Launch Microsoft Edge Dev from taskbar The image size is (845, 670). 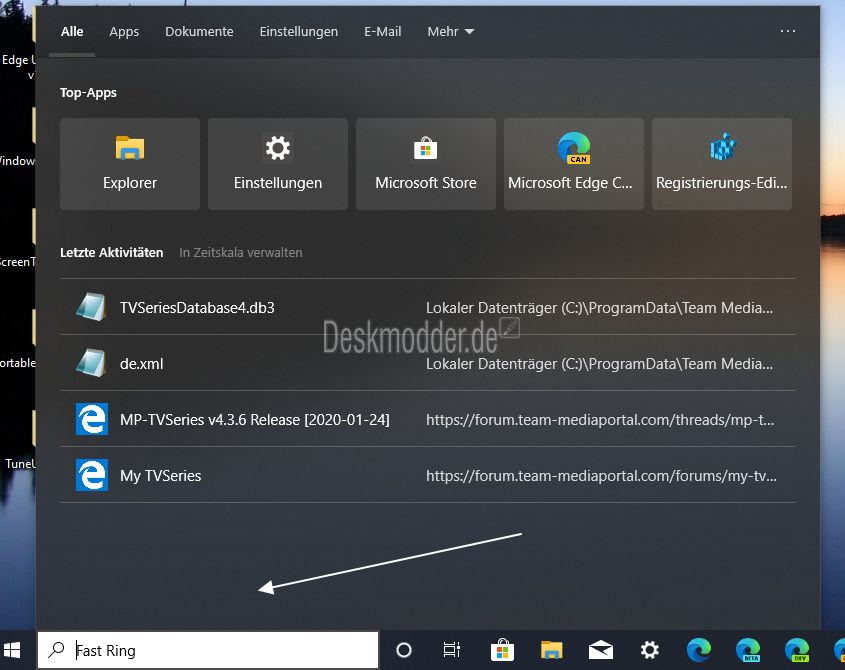(797, 650)
